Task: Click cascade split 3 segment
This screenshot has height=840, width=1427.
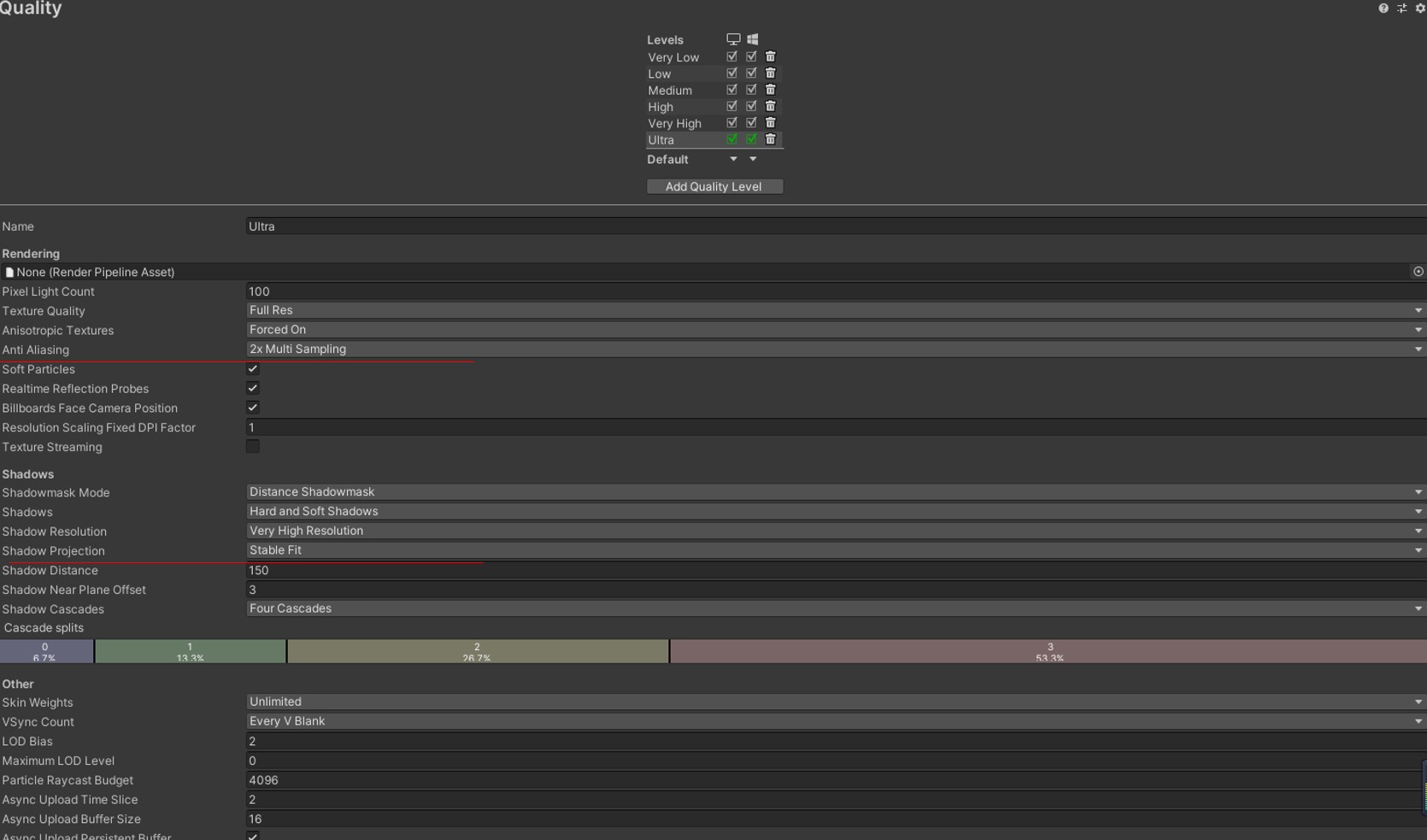Action: click(1048, 651)
